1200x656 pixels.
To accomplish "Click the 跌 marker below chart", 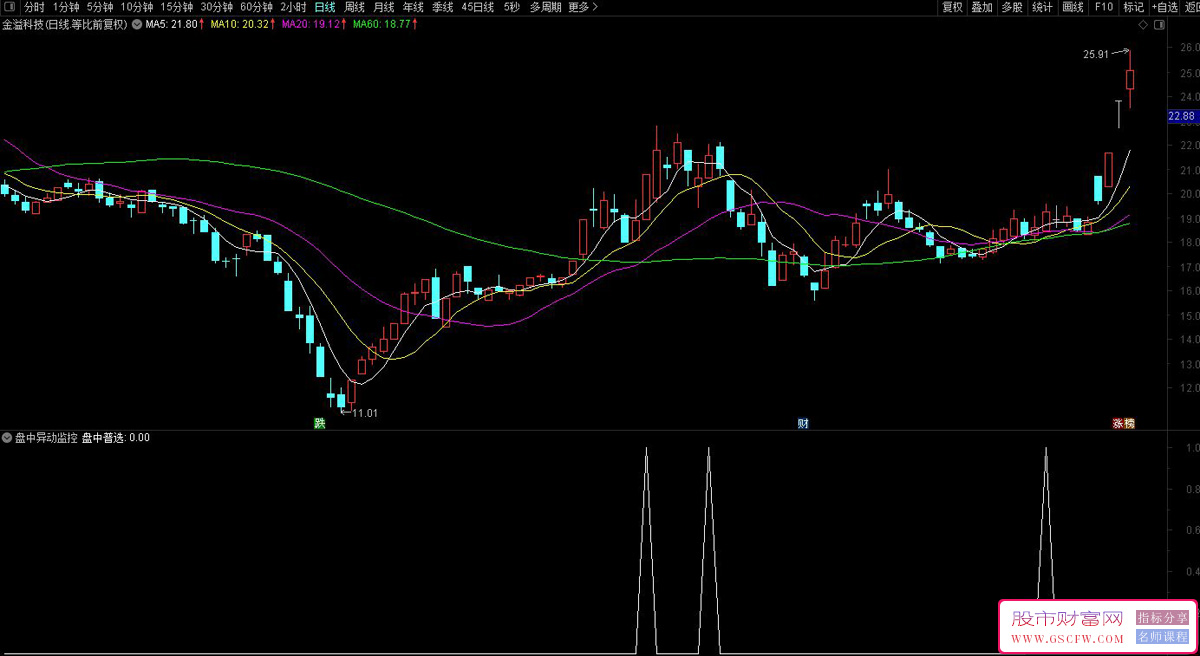I will tap(320, 423).
